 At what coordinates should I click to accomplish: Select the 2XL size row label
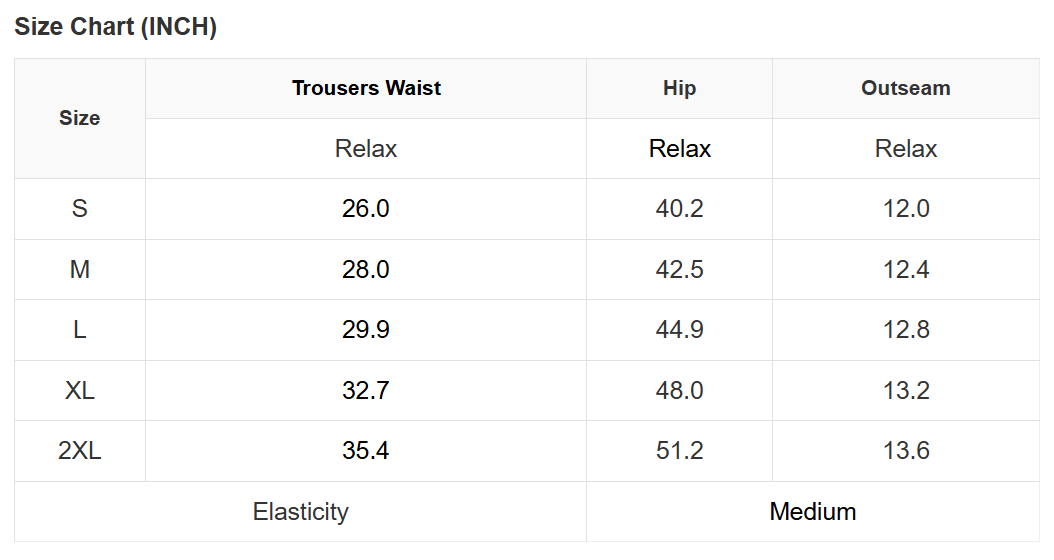coord(79,450)
